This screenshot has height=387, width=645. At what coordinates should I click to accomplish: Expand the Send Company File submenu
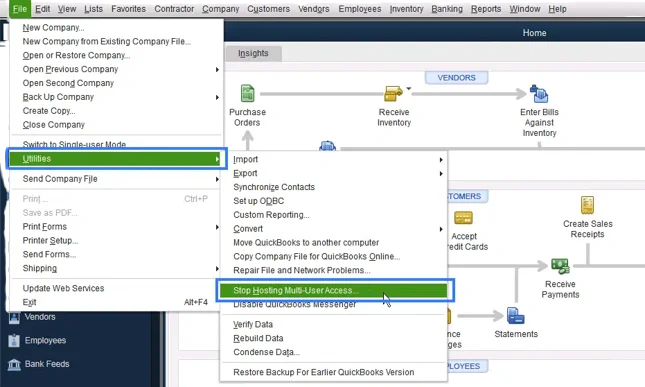point(217,179)
